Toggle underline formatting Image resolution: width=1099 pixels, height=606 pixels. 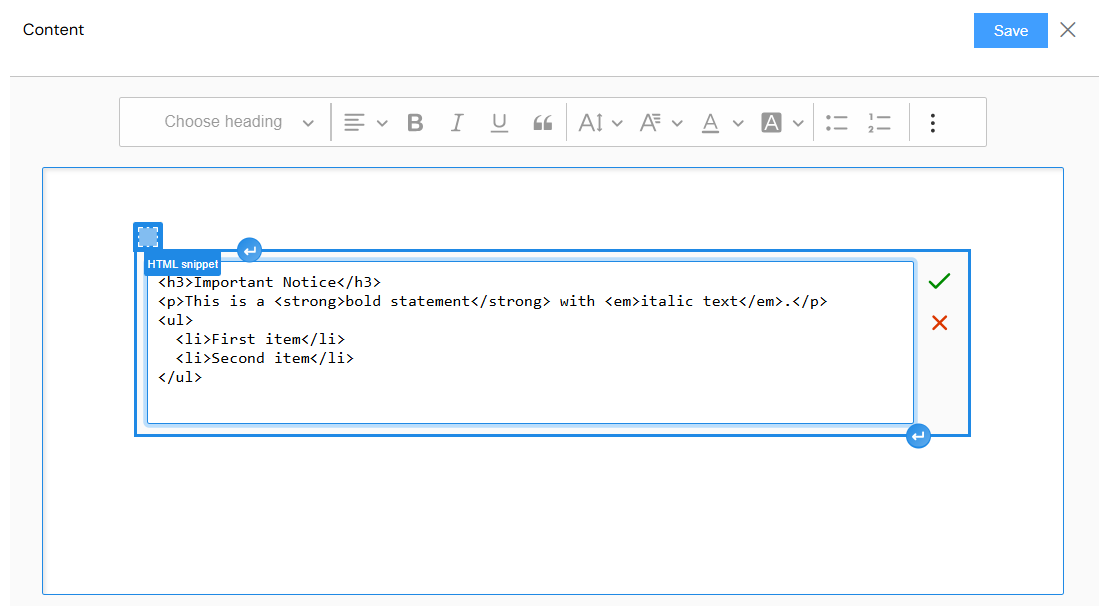(499, 122)
